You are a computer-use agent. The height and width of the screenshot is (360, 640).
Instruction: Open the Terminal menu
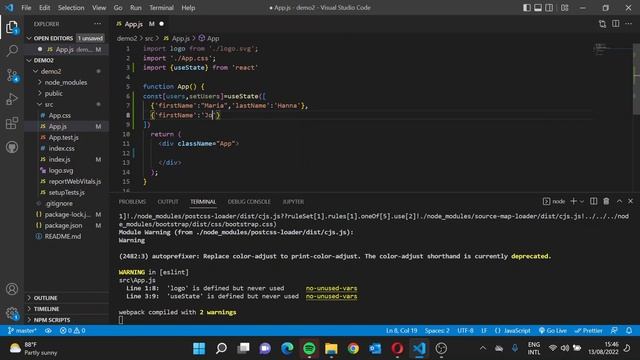[161, 8]
